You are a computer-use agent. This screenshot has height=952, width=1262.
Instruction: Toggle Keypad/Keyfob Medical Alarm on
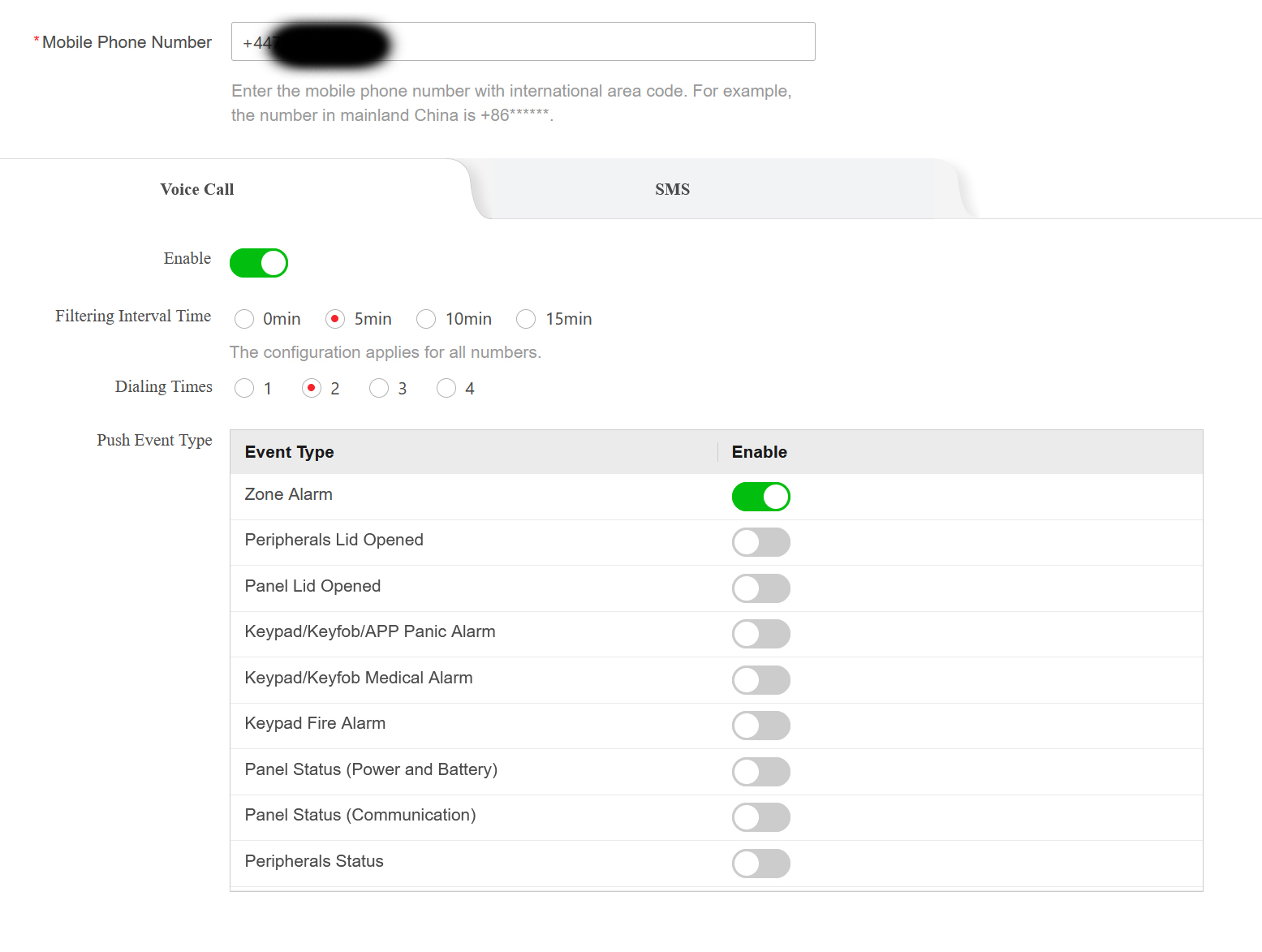click(760, 680)
